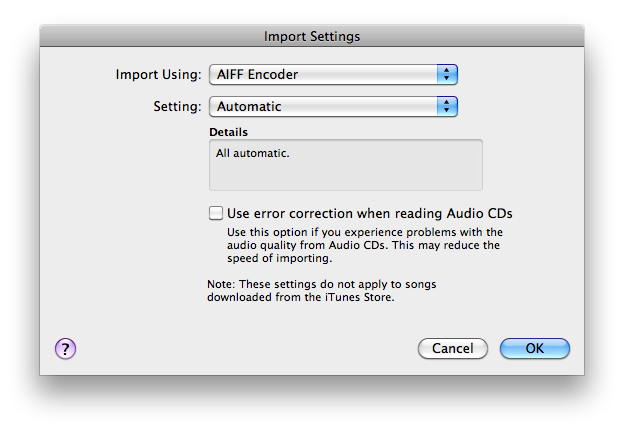Click inside the Details text box
Screen dimensions: 624x430
click(345, 172)
